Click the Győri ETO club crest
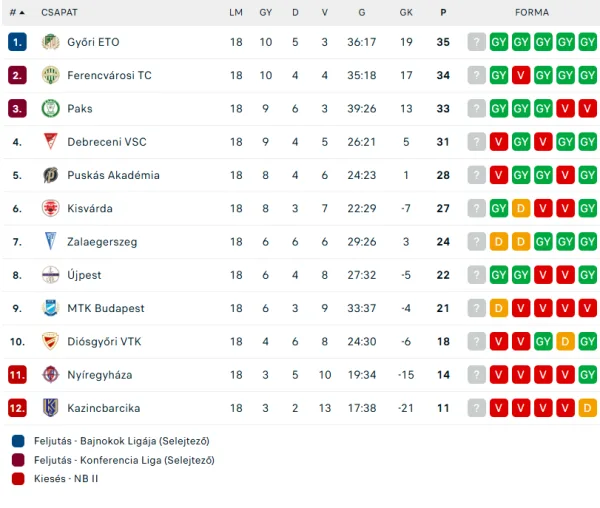The width and height of the screenshot is (600, 508). pos(50,42)
